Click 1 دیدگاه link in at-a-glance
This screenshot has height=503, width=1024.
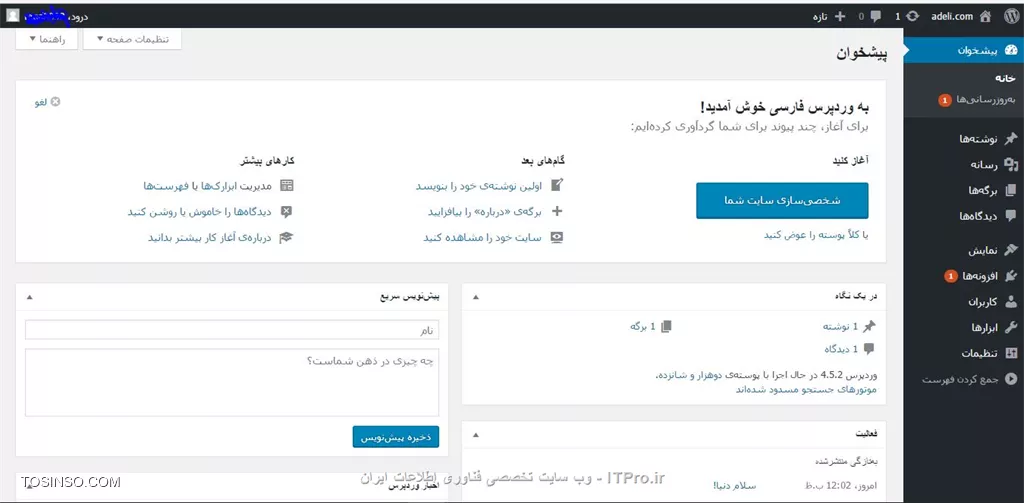click(840, 349)
